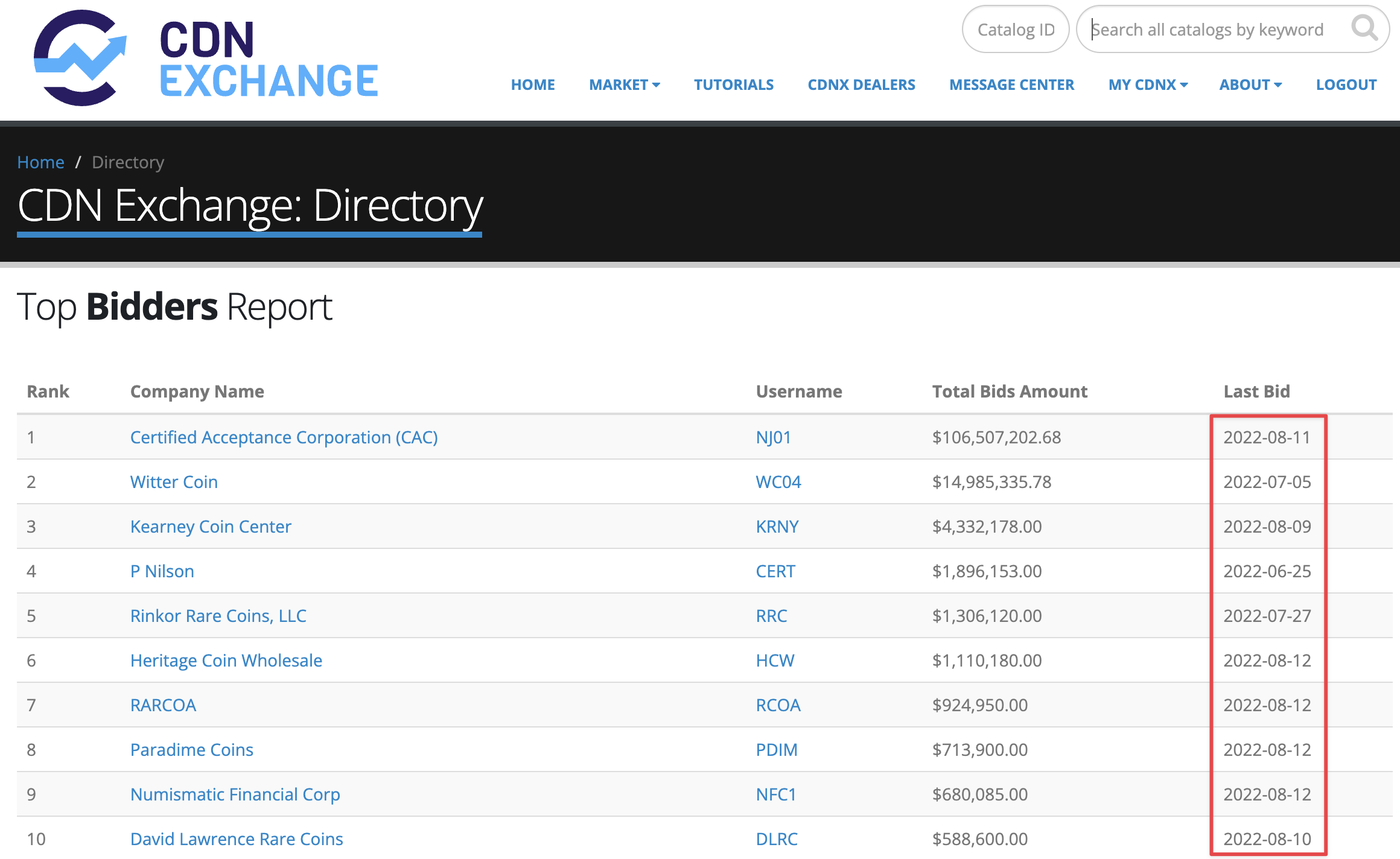Open P Nilson company link
1400x859 pixels.
(162, 571)
